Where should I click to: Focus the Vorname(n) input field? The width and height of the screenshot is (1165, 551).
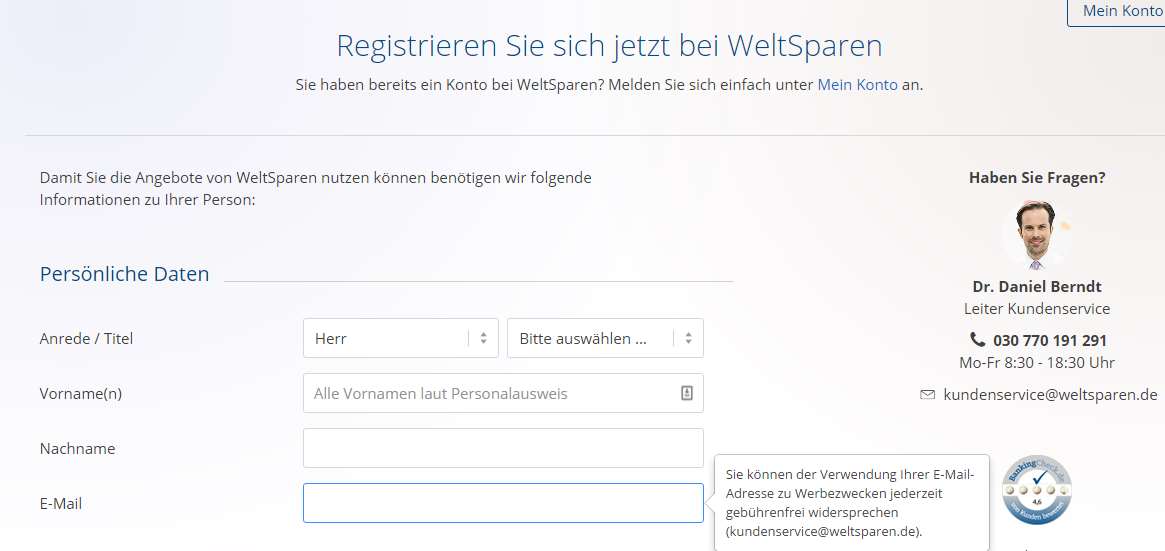click(503, 394)
